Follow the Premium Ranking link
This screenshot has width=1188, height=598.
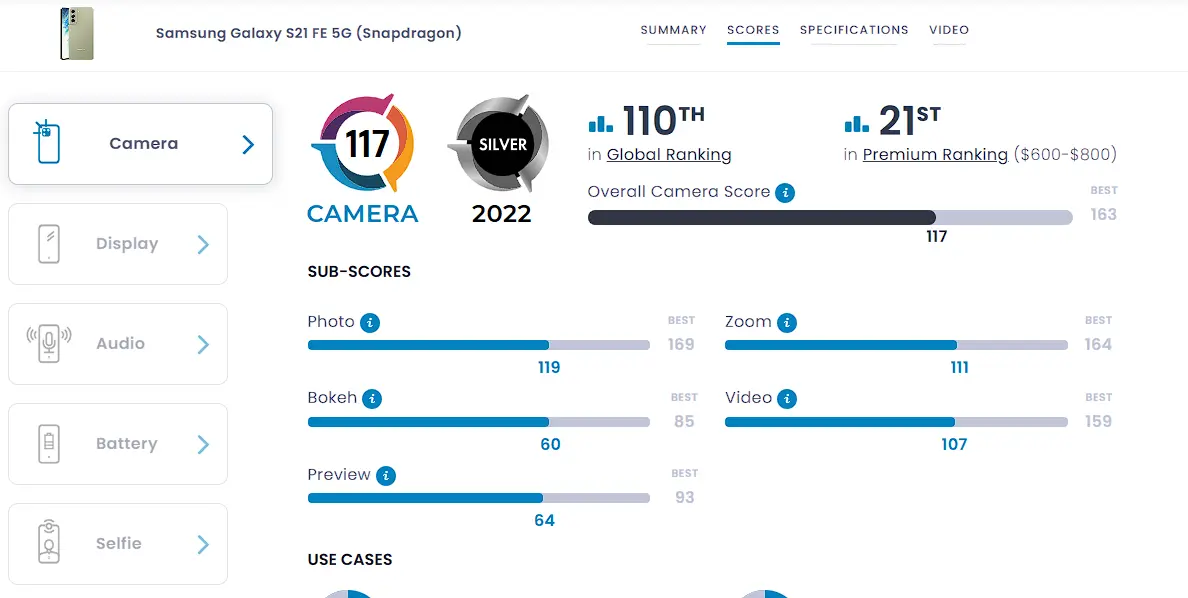click(x=935, y=155)
